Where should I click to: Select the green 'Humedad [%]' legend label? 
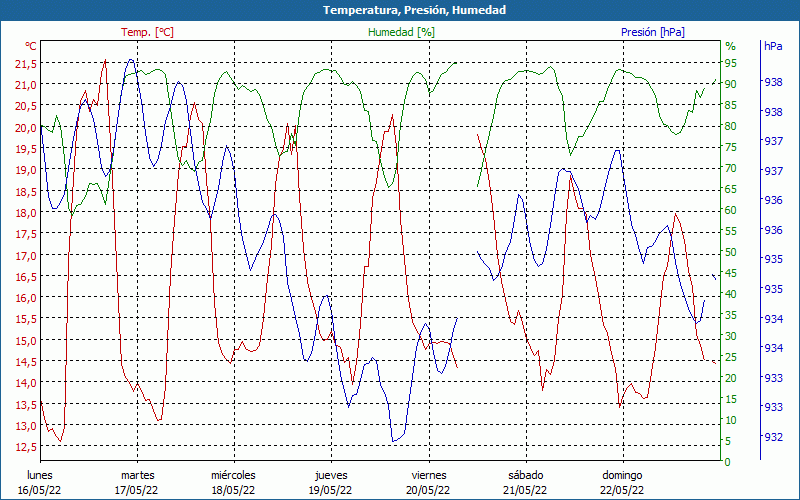click(402, 32)
